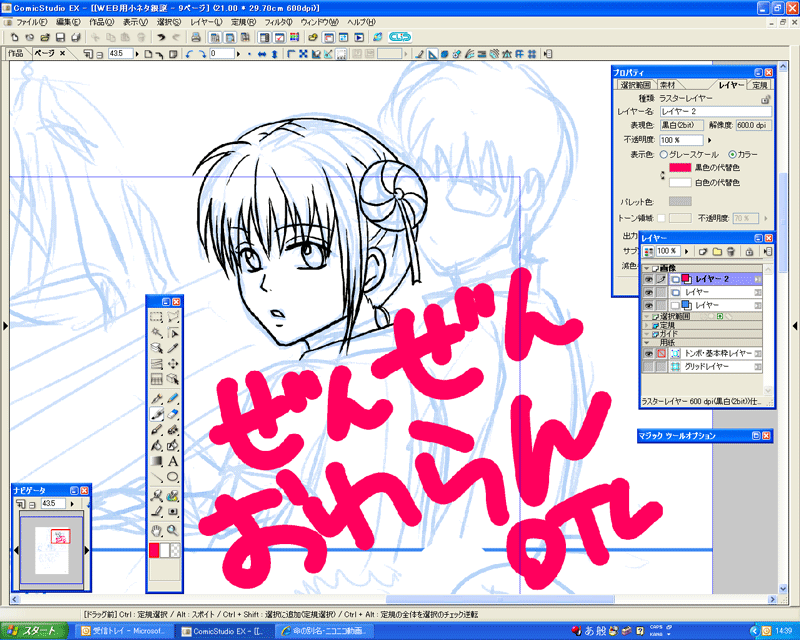Click flip horizontal icon in page bar
Viewport: 800px width, 640px height.
(x=262, y=54)
